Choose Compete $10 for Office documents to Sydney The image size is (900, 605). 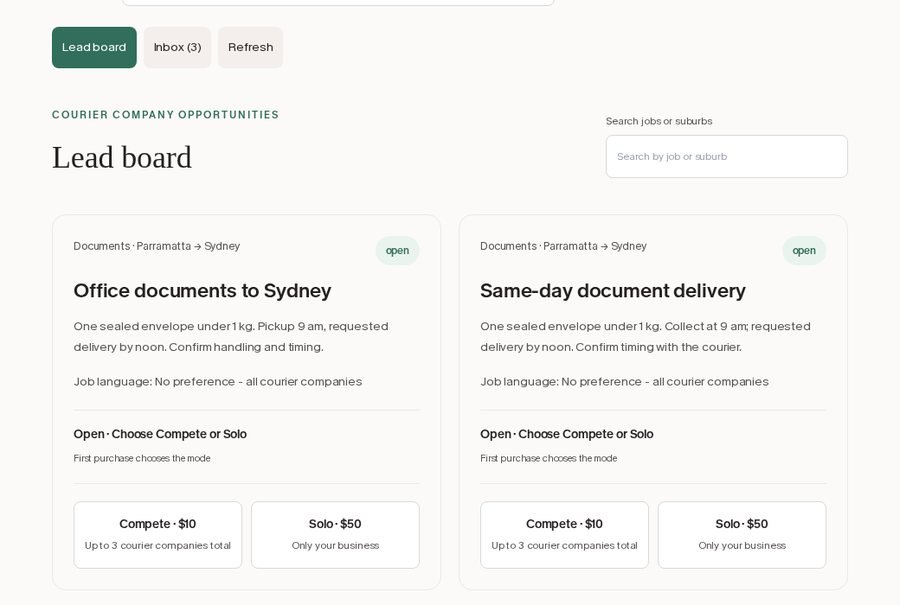tap(158, 535)
